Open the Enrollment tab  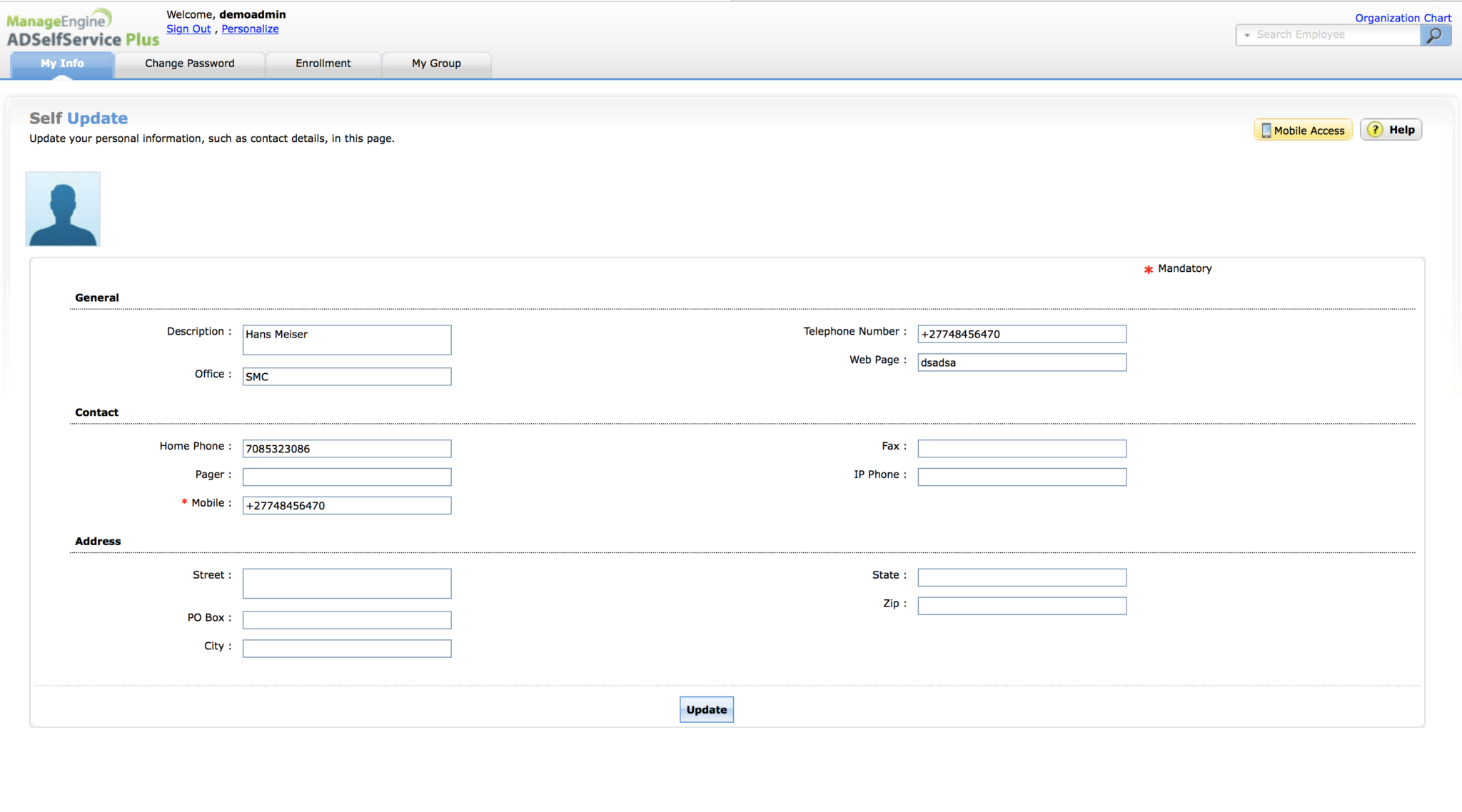(x=323, y=64)
